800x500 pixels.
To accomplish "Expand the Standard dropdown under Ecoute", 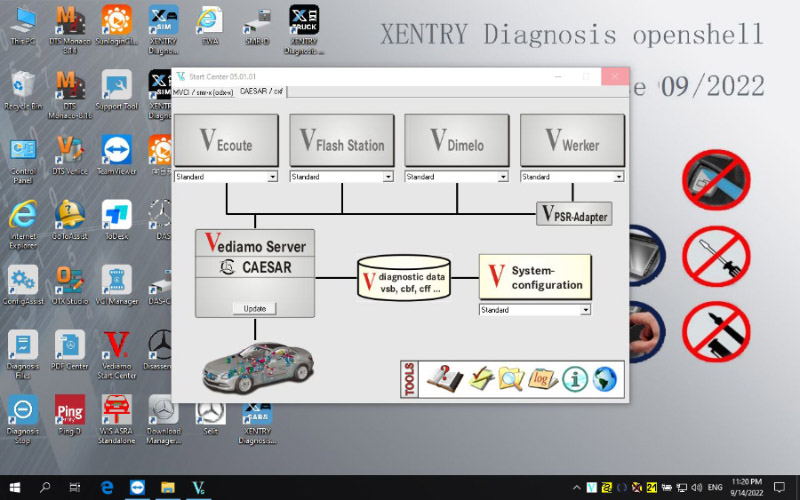I will (272, 177).
